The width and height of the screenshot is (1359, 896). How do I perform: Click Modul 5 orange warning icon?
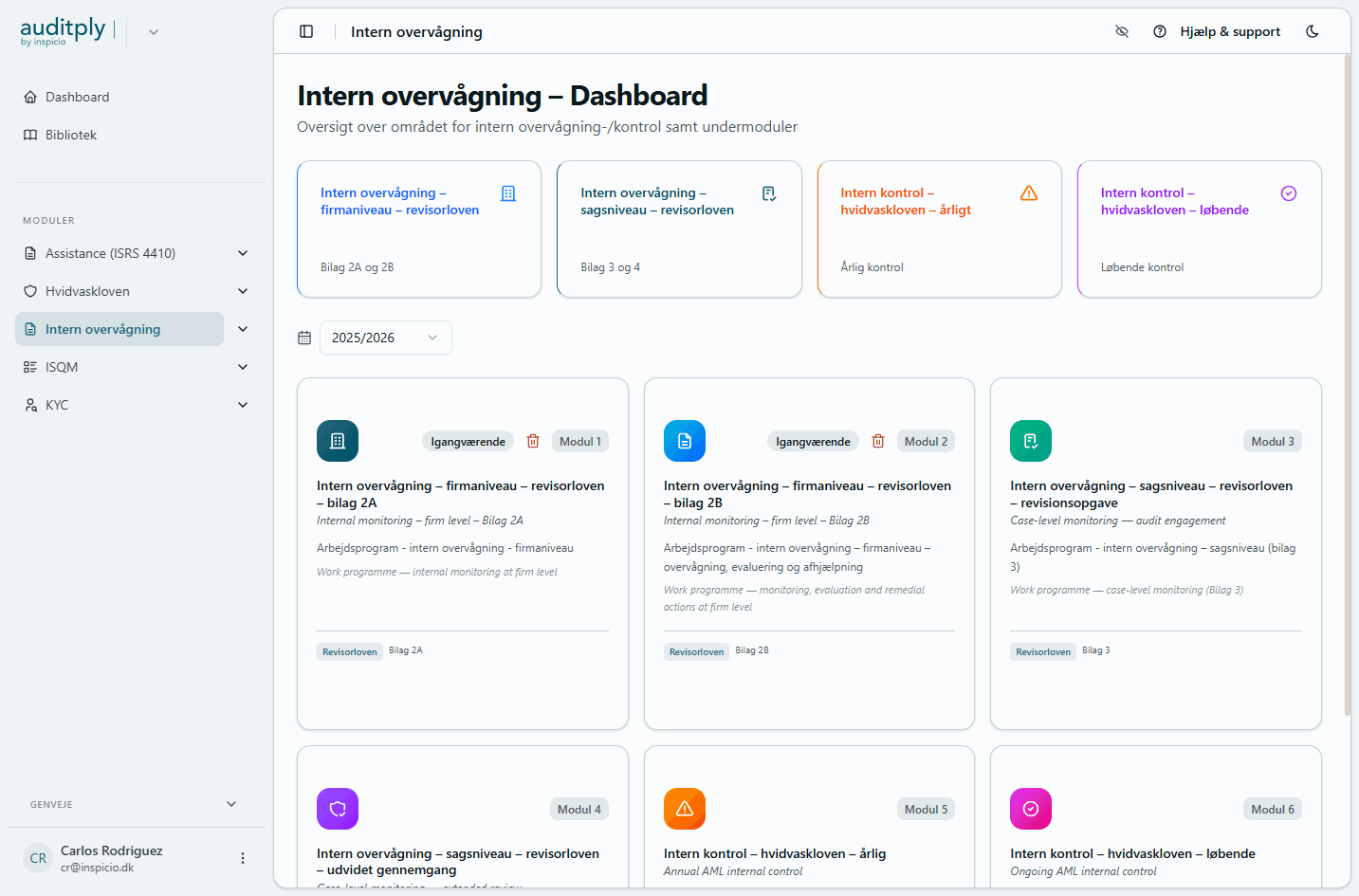coord(685,809)
